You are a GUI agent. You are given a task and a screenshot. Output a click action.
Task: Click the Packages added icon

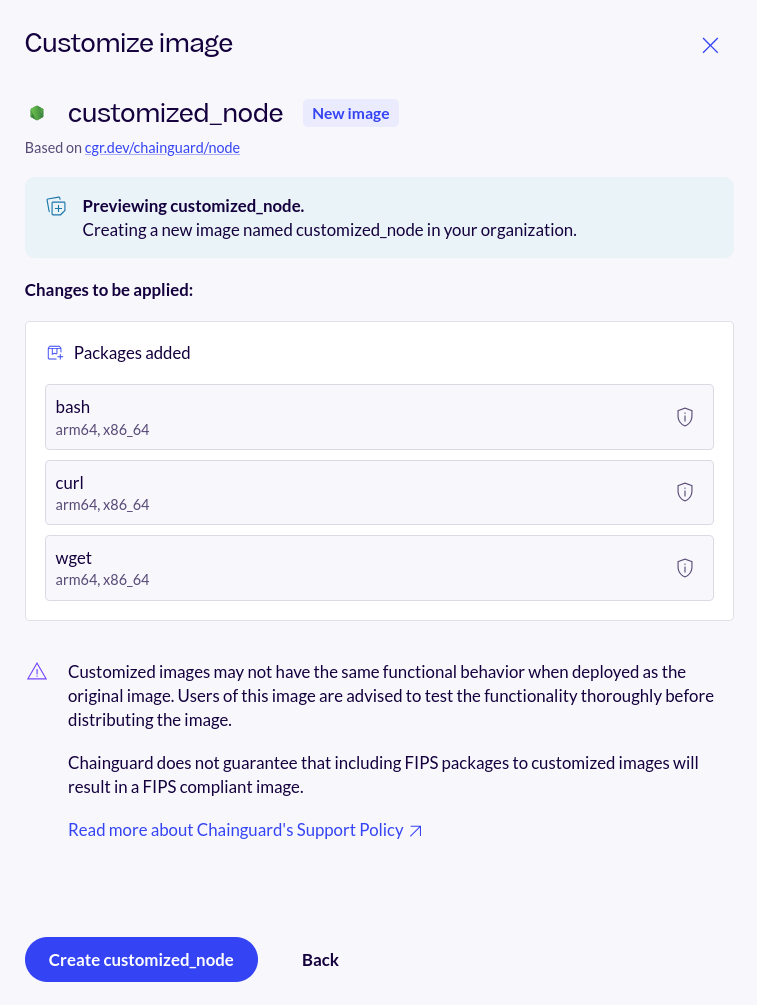tap(56, 353)
